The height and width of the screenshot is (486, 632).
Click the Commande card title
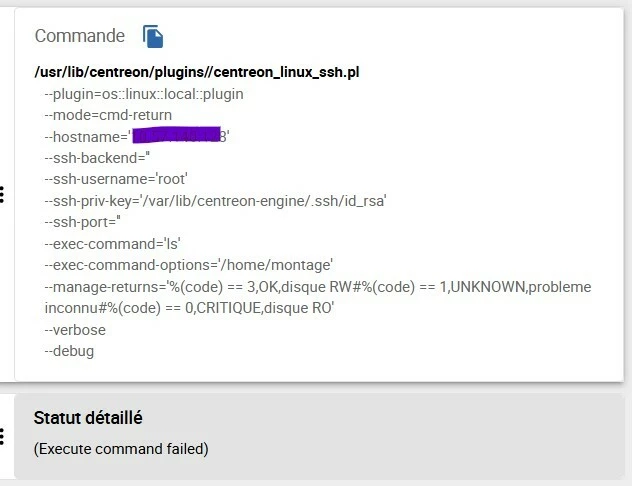click(80, 36)
